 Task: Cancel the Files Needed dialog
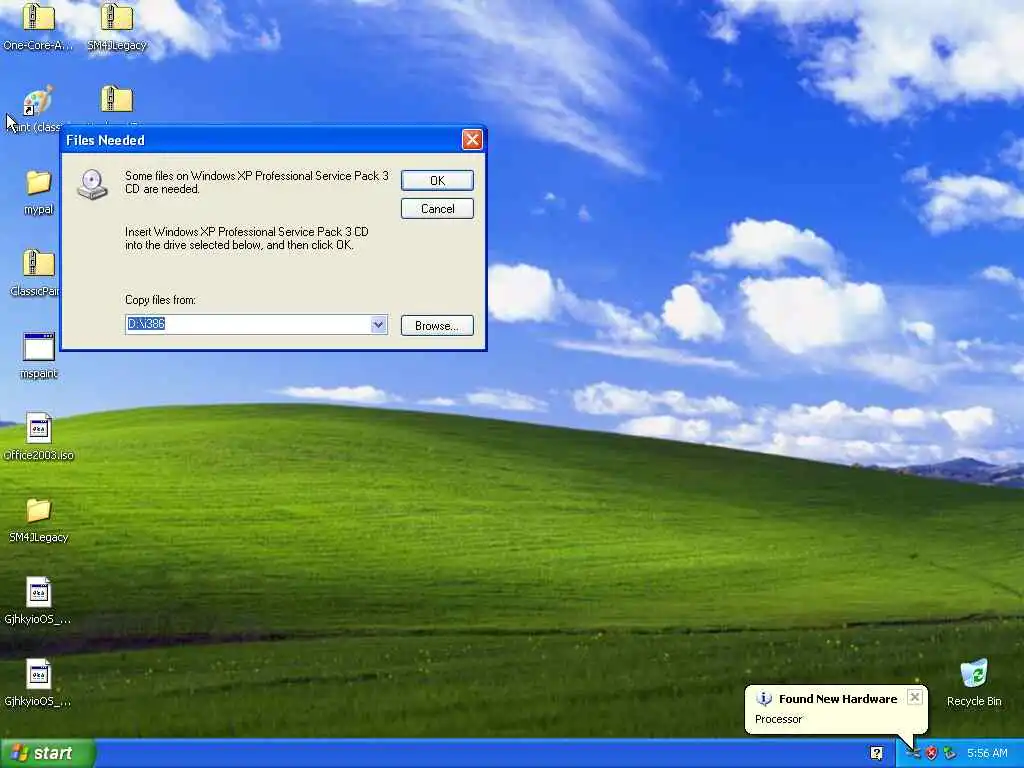pos(437,209)
